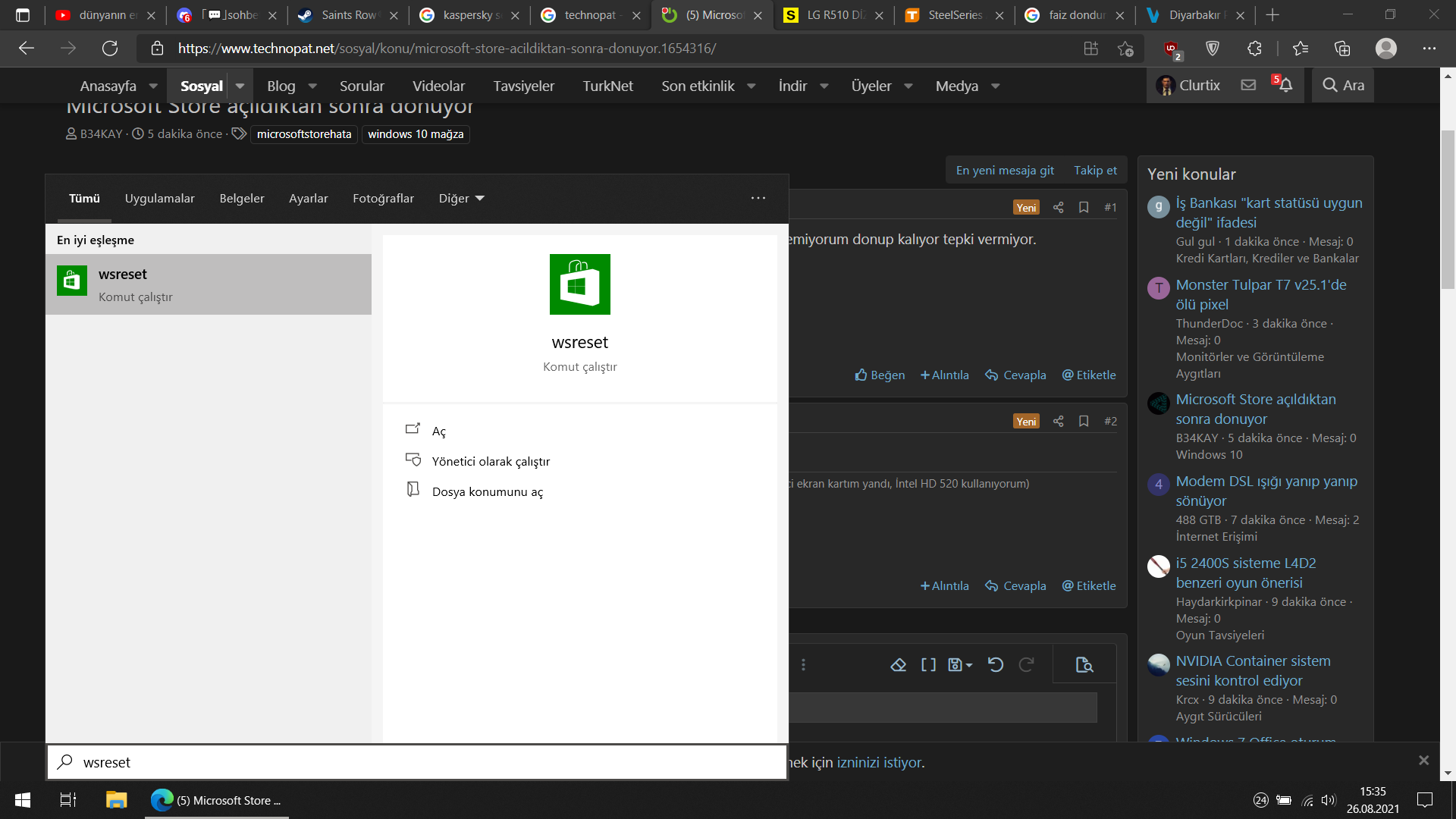Switch to the Uygulamalar search tab
Viewport: 1456px width, 819px height.
pos(159,199)
